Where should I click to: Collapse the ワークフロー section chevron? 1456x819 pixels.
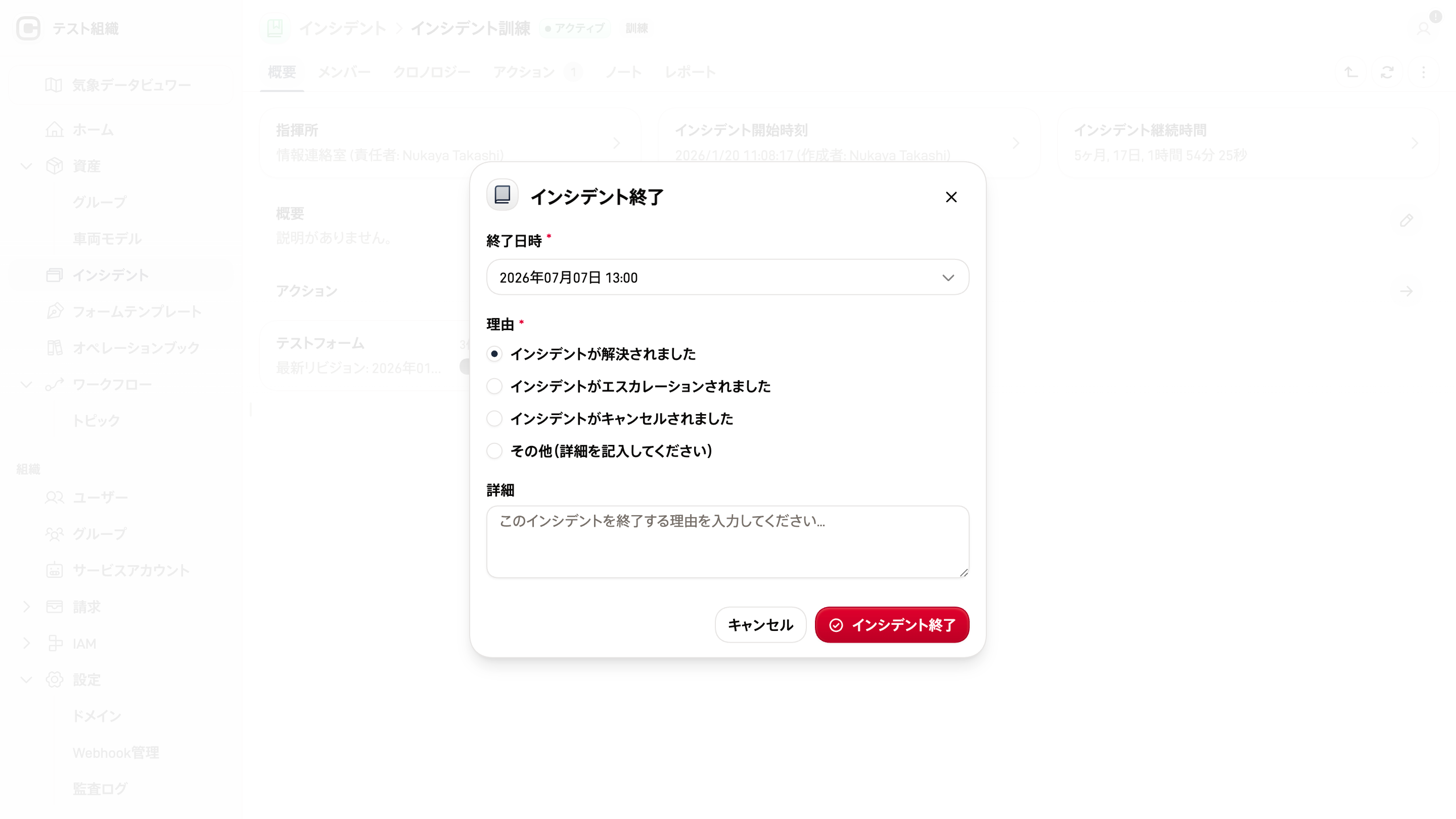[26, 384]
